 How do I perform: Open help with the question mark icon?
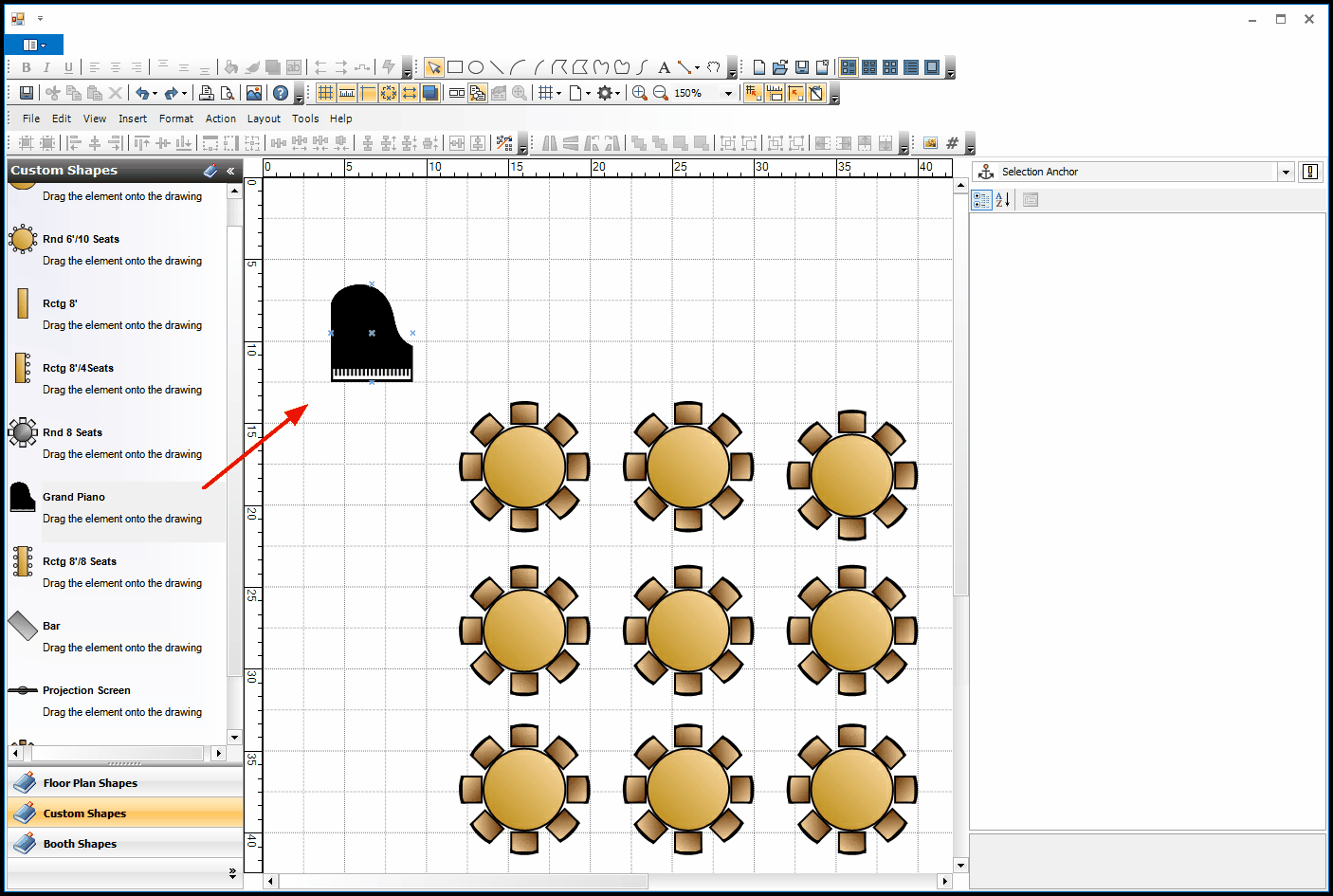point(281,93)
